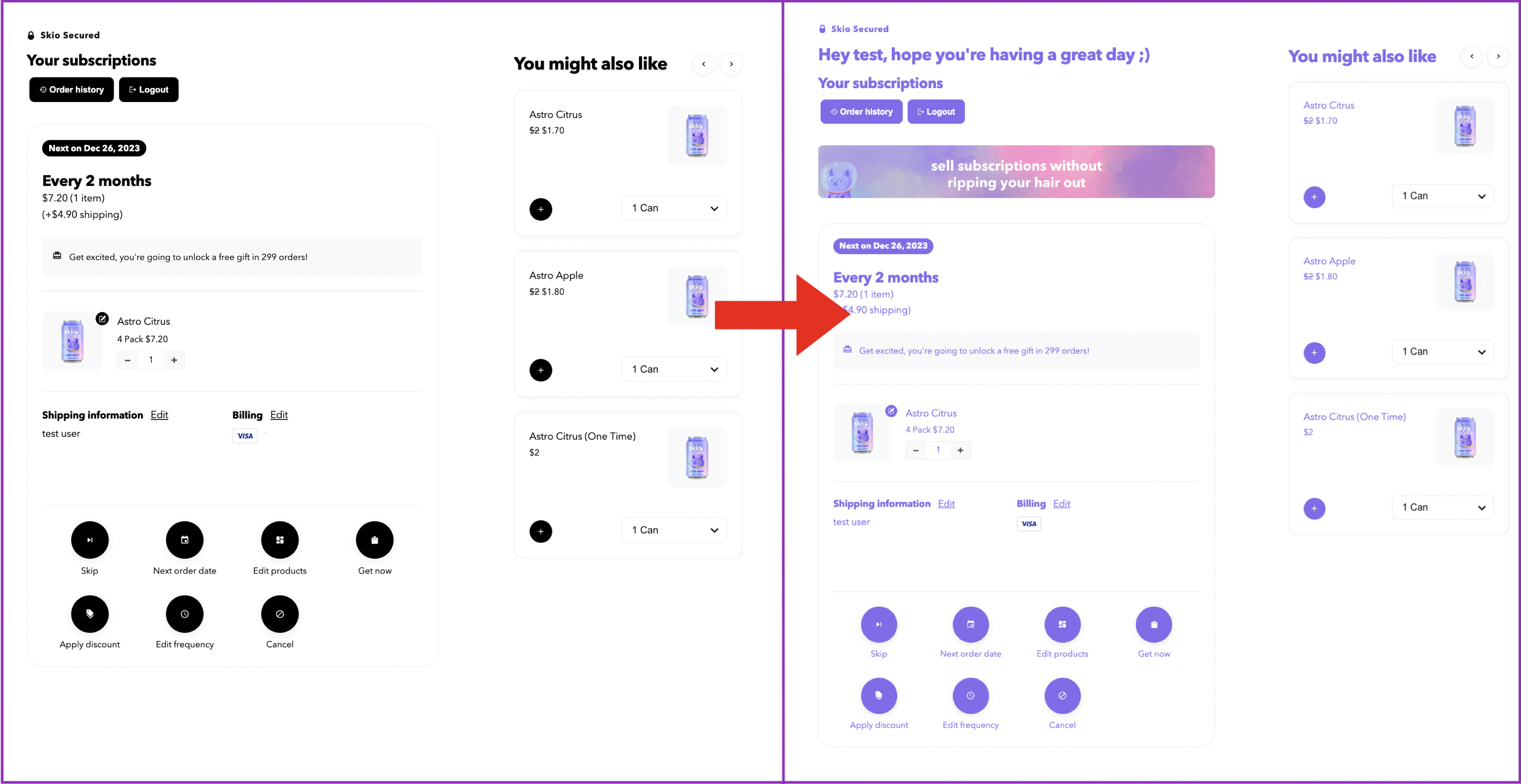
Task: Click the black Cancel icon
Action: coord(280,614)
